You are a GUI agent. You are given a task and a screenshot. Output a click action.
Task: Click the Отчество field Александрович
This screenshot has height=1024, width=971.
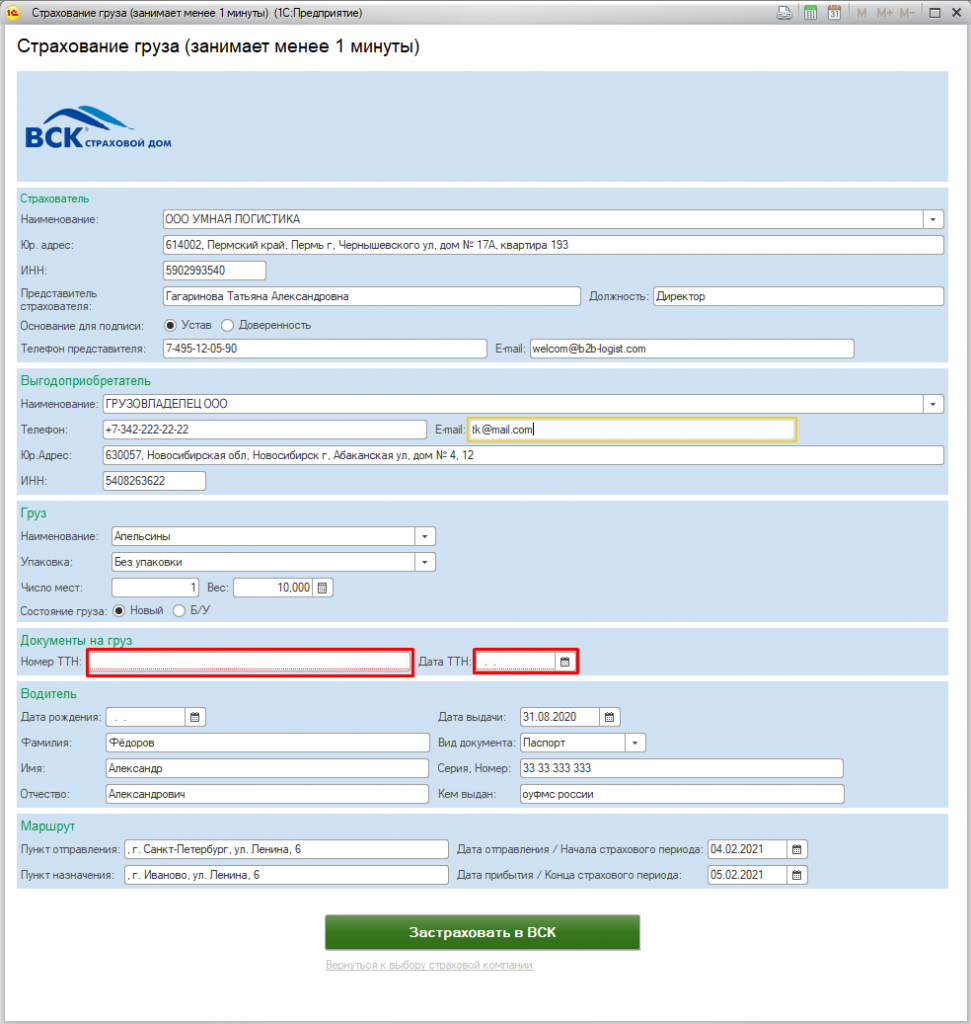[x=267, y=795]
